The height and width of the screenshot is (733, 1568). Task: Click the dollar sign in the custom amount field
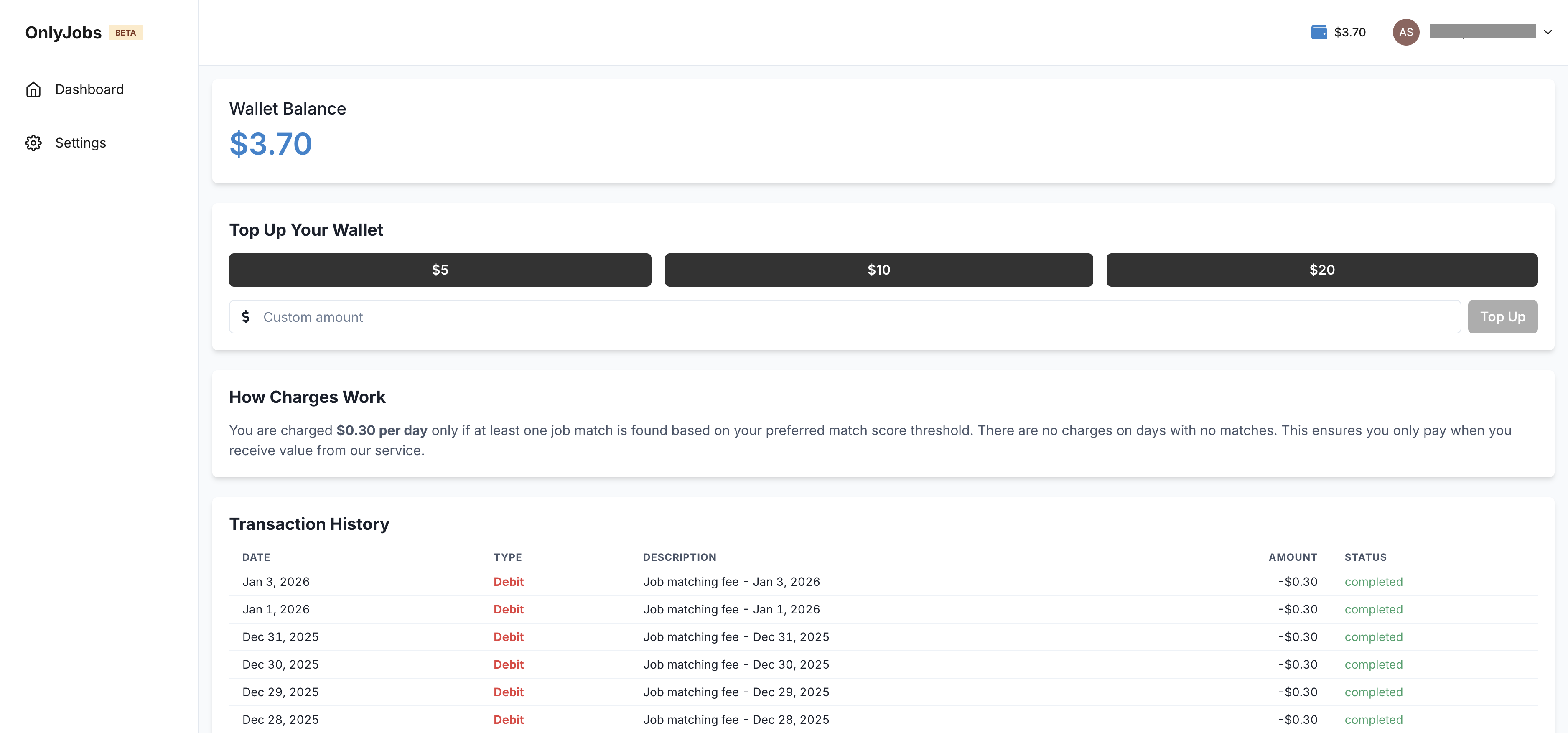pyautogui.click(x=247, y=317)
